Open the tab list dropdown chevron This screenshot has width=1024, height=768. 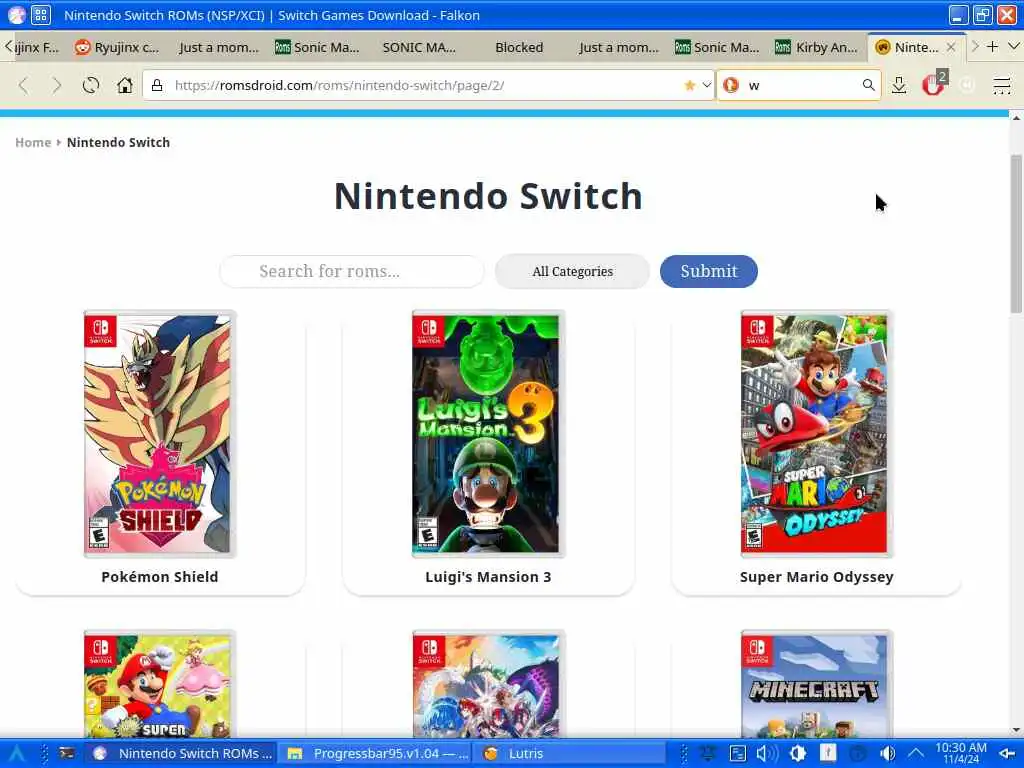tap(1014, 46)
